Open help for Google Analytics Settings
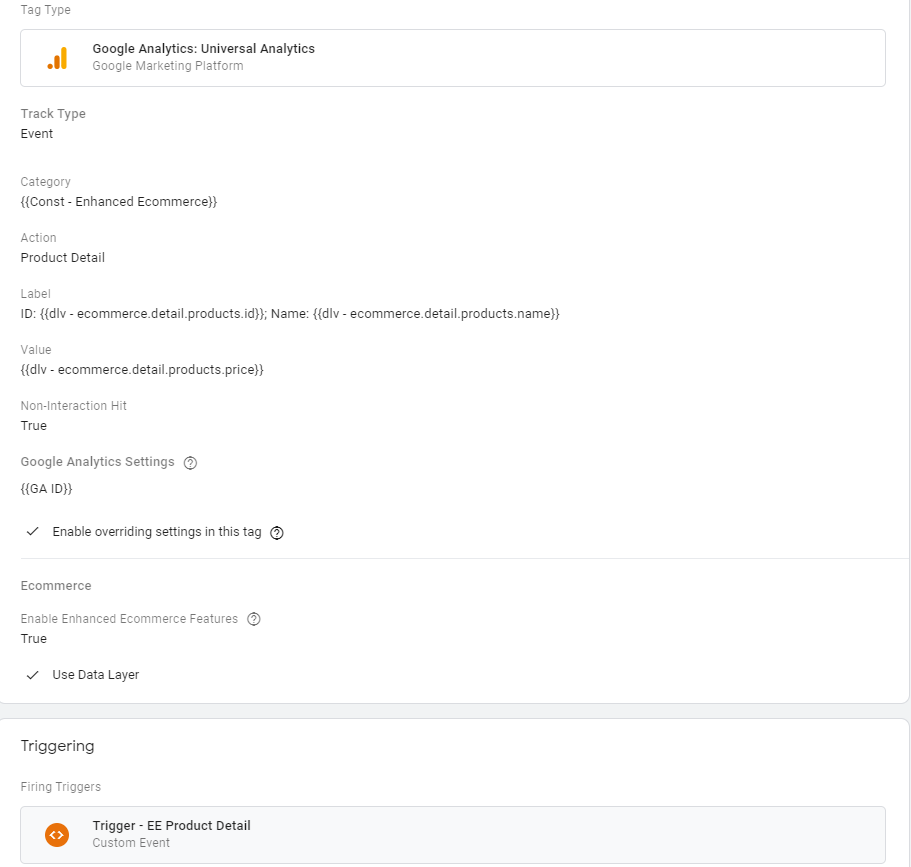Viewport: 911px width, 867px height. point(191,463)
